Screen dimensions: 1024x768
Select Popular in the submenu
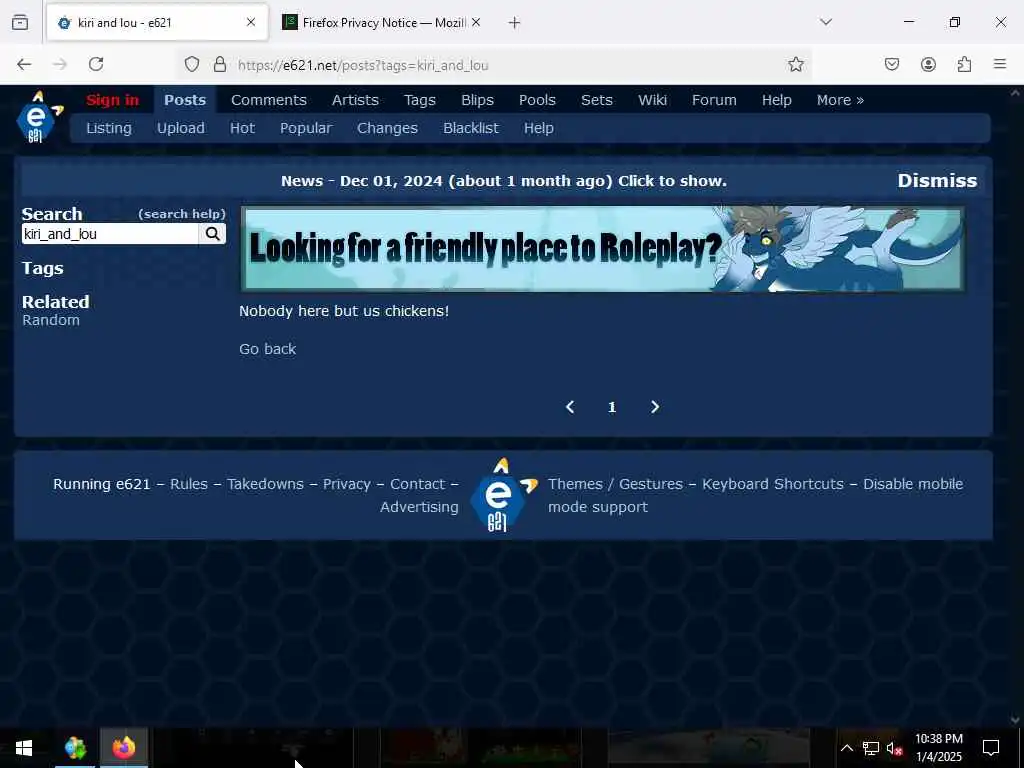point(306,128)
